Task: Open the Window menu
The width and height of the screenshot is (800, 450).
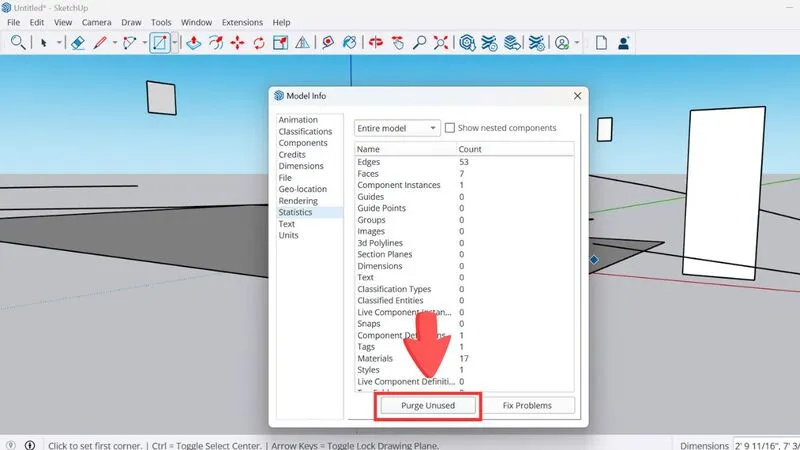Action: pos(196,22)
